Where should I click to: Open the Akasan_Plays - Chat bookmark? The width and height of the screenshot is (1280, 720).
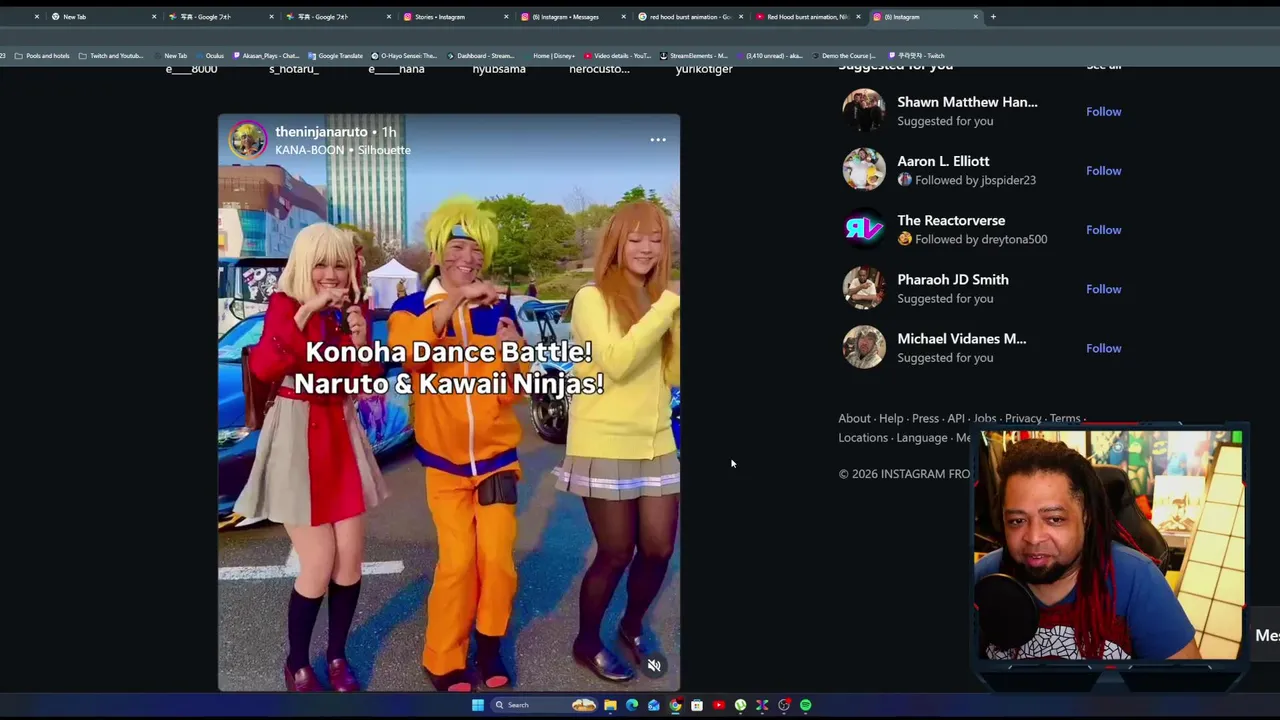pyautogui.click(x=266, y=56)
